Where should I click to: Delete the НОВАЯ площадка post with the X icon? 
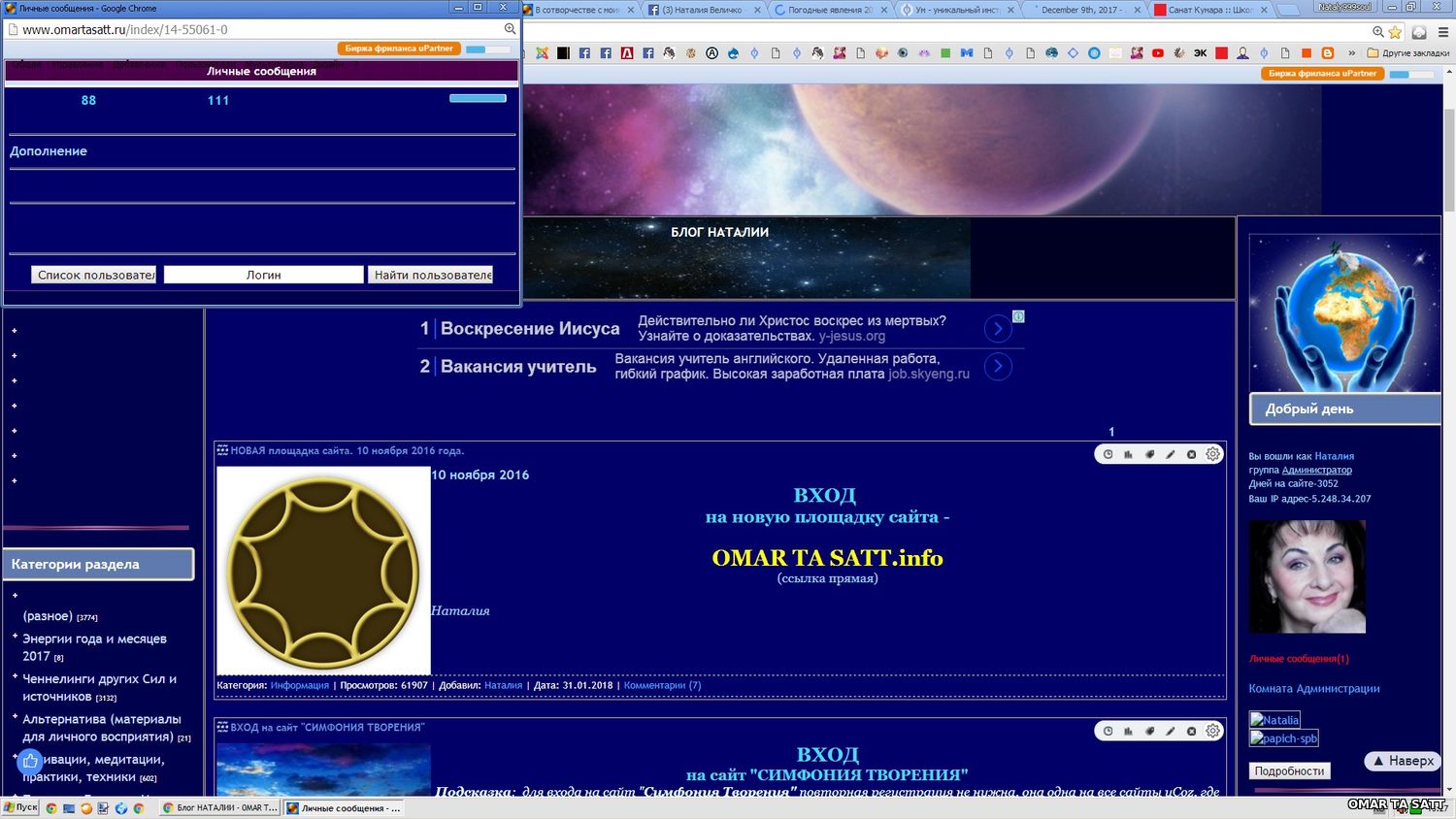[1191, 454]
